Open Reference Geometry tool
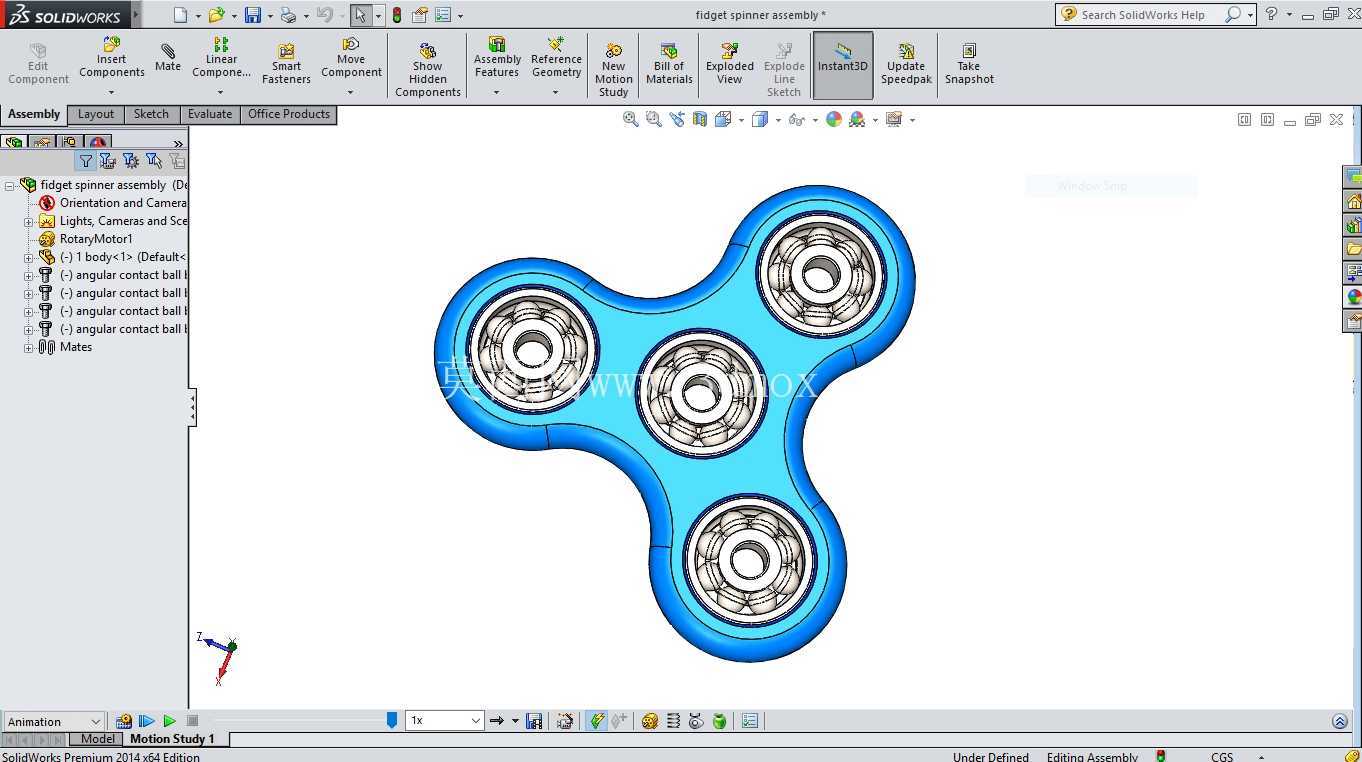Viewport: 1362px width, 762px height. click(x=556, y=58)
